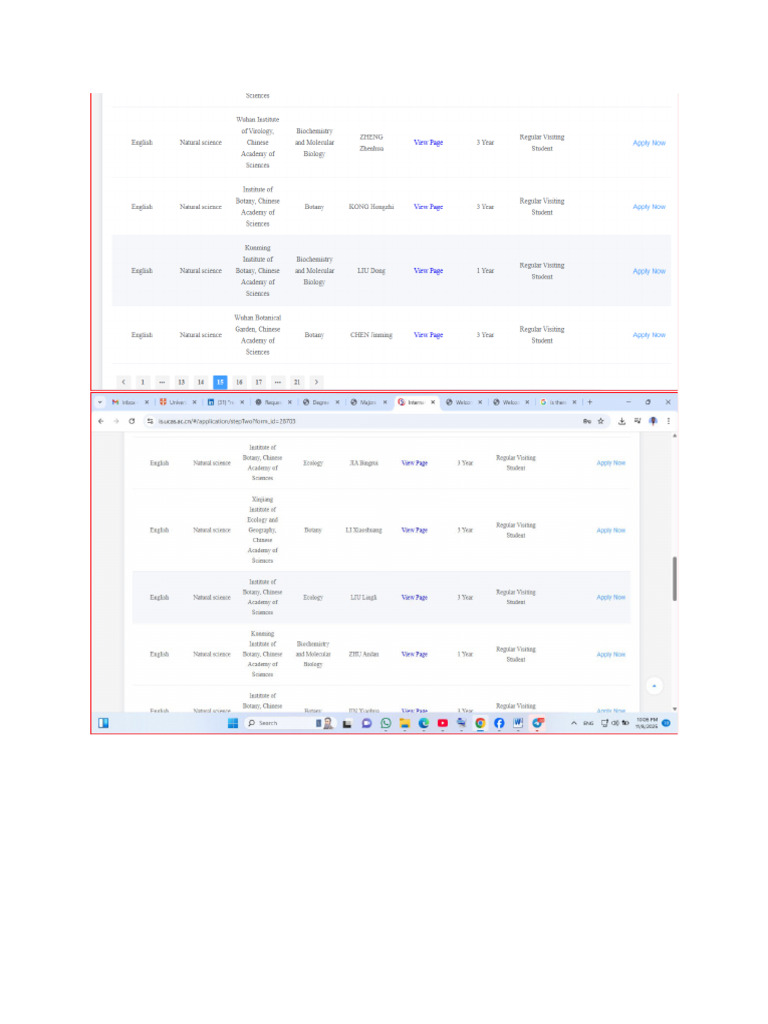768x1024 pixels.
Task: Open Facebook icon in the taskbar
Action: point(499,723)
